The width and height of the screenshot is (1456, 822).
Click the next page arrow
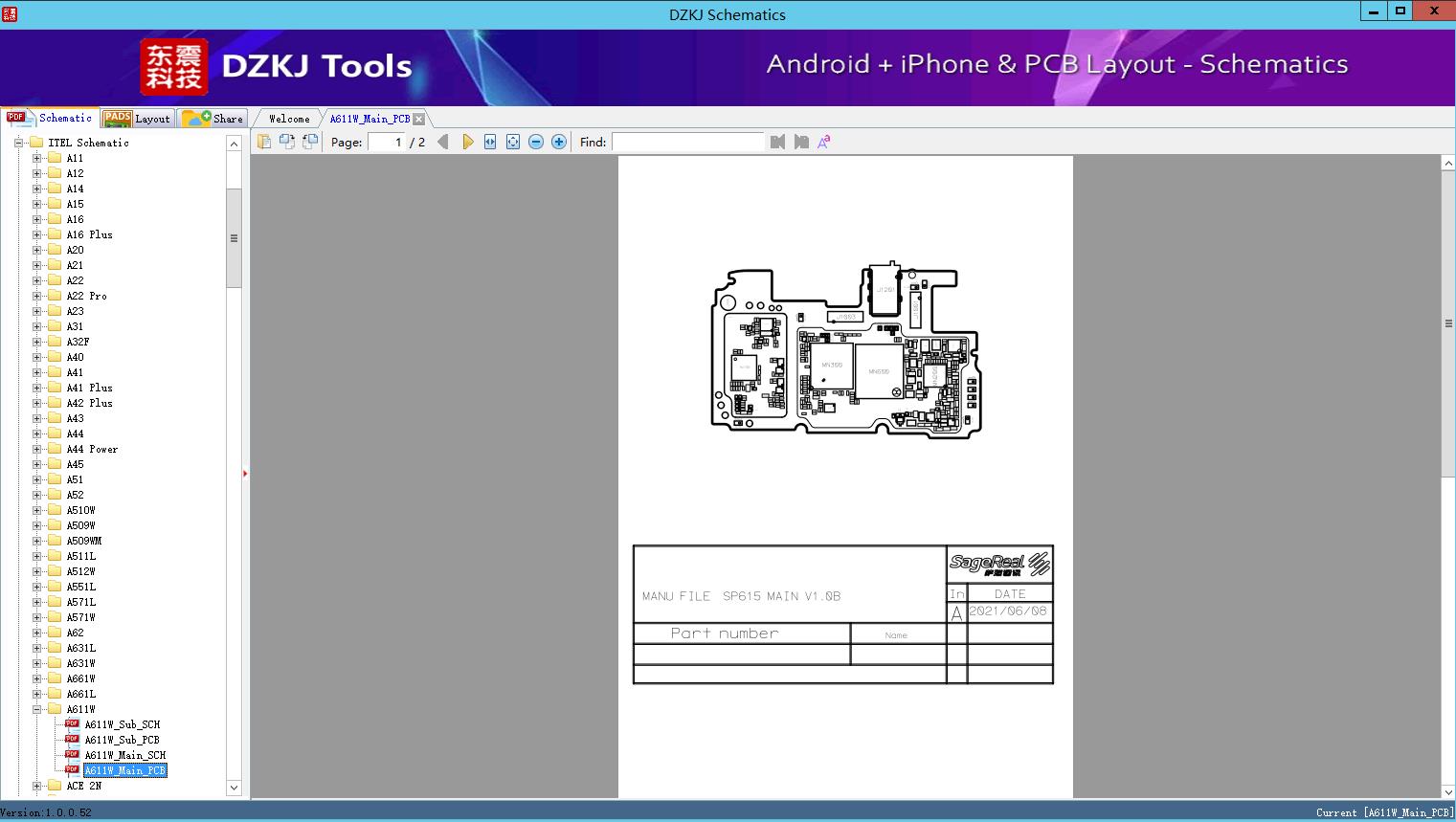click(x=467, y=142)
